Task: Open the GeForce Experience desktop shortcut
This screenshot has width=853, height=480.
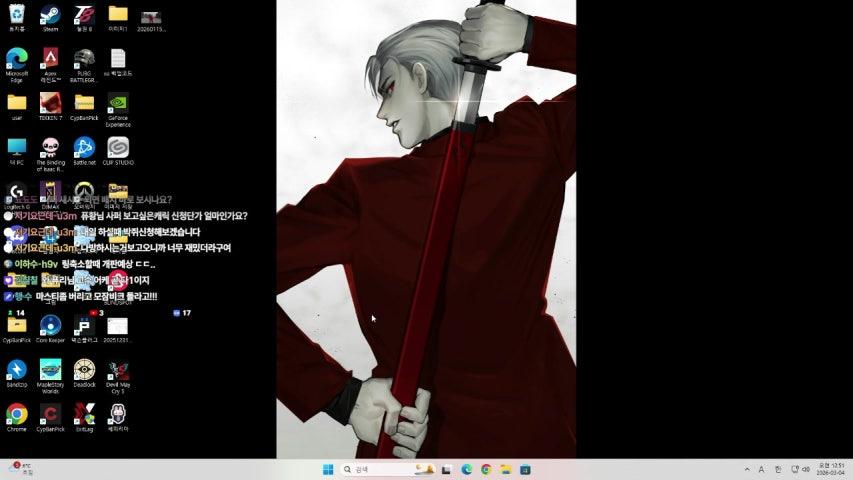Action: tap(118, 102)
